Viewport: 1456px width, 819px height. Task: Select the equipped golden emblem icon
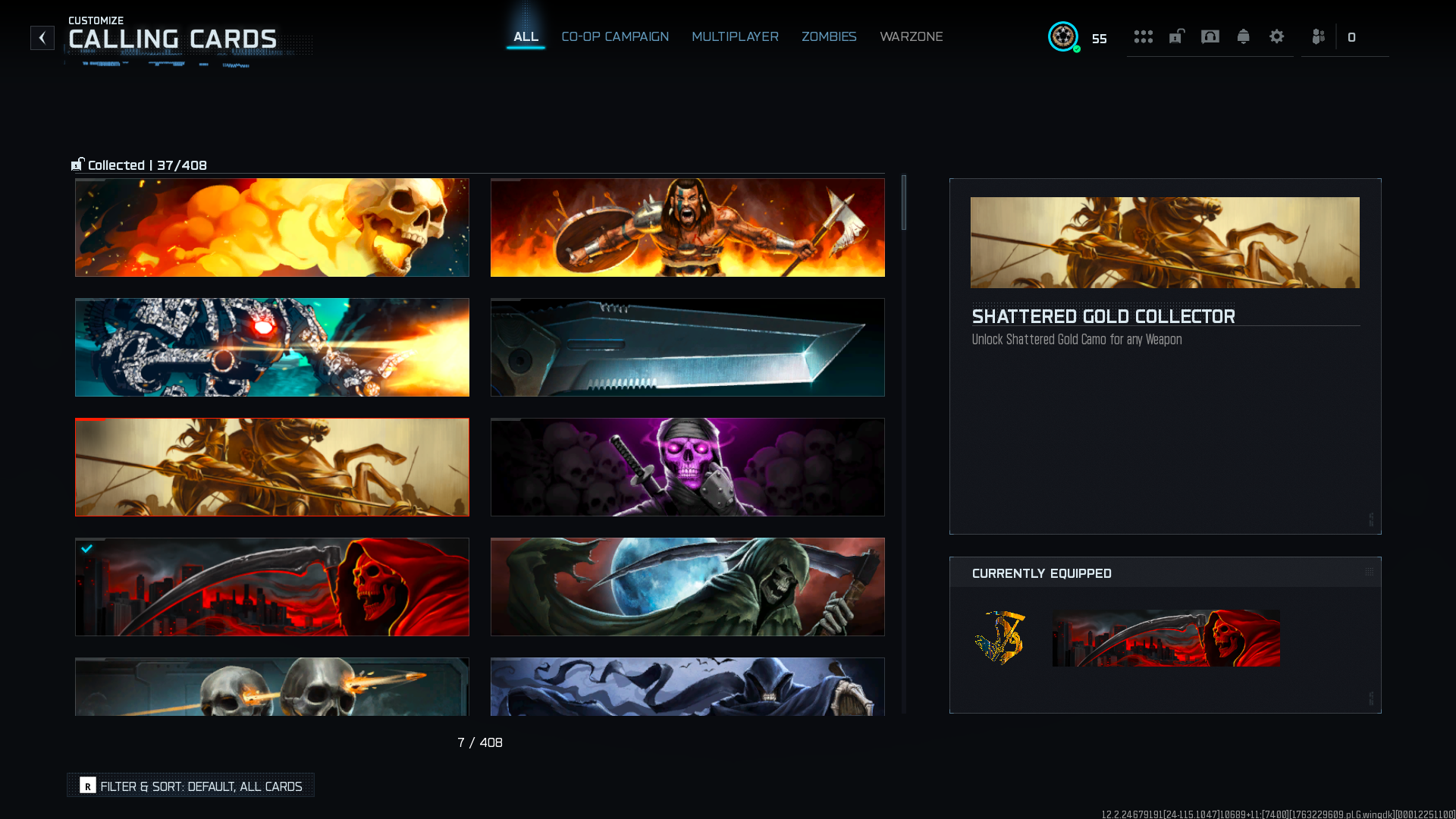(x=1000, y=638)
